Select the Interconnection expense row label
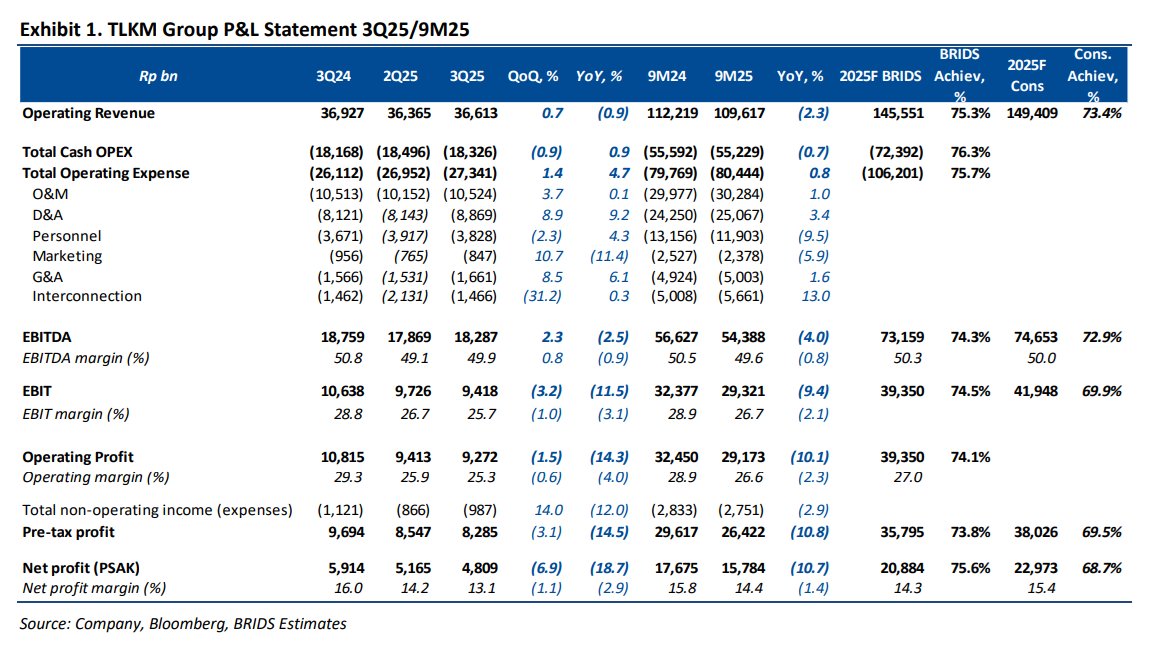This screenshot has width=1160, height=652. click(x=87, y=296)
